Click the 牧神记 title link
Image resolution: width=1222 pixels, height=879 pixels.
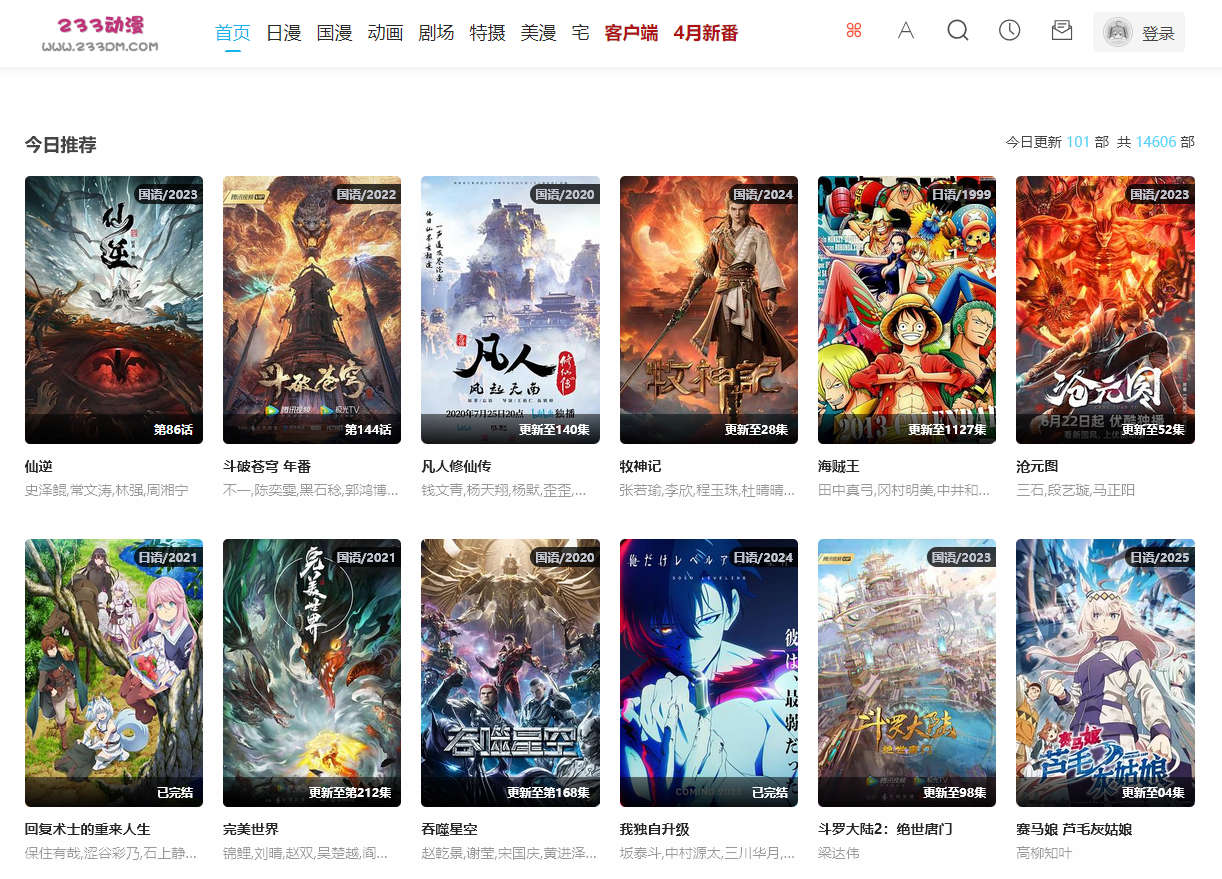[x=641, y=466]
